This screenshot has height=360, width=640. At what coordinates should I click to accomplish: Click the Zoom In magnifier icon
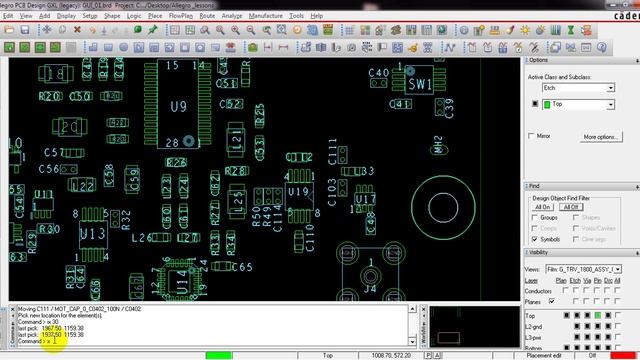click(236, 30)
